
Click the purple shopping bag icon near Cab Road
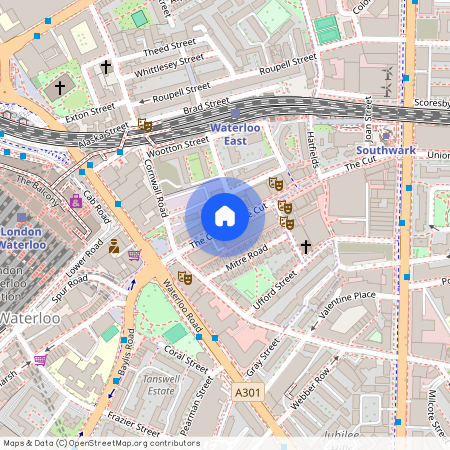click(x=76, y=201)
